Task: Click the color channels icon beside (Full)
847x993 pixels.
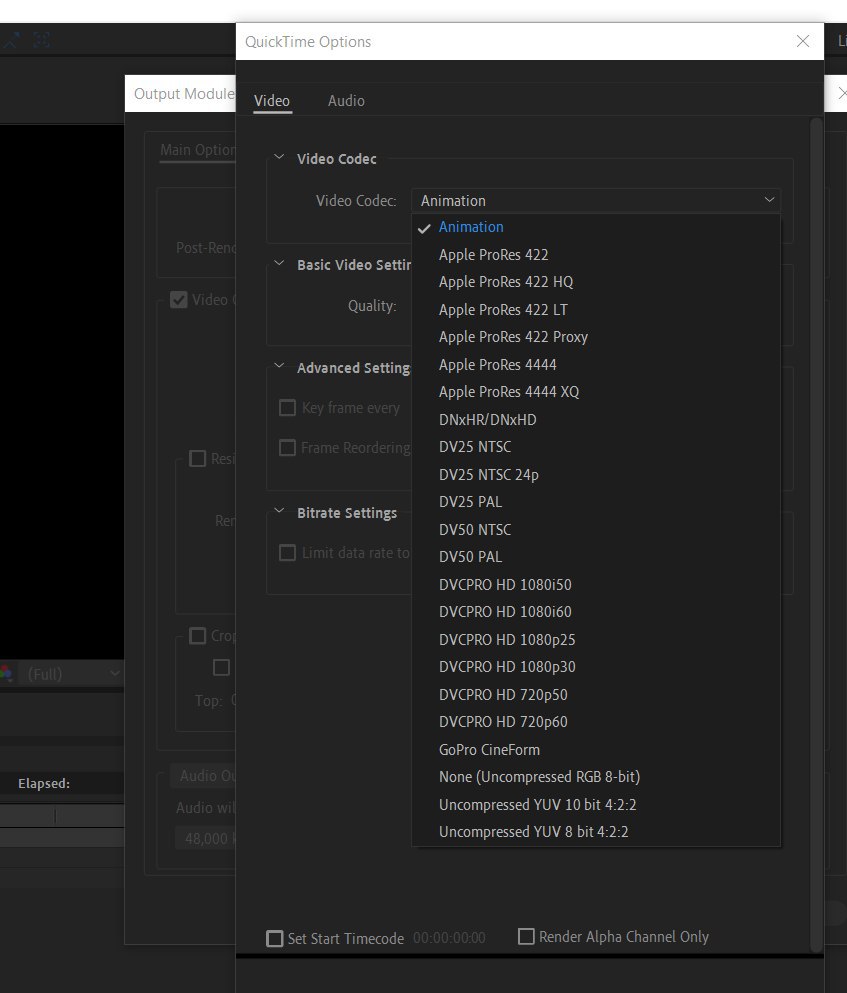Action: click(x=7, y=674)
